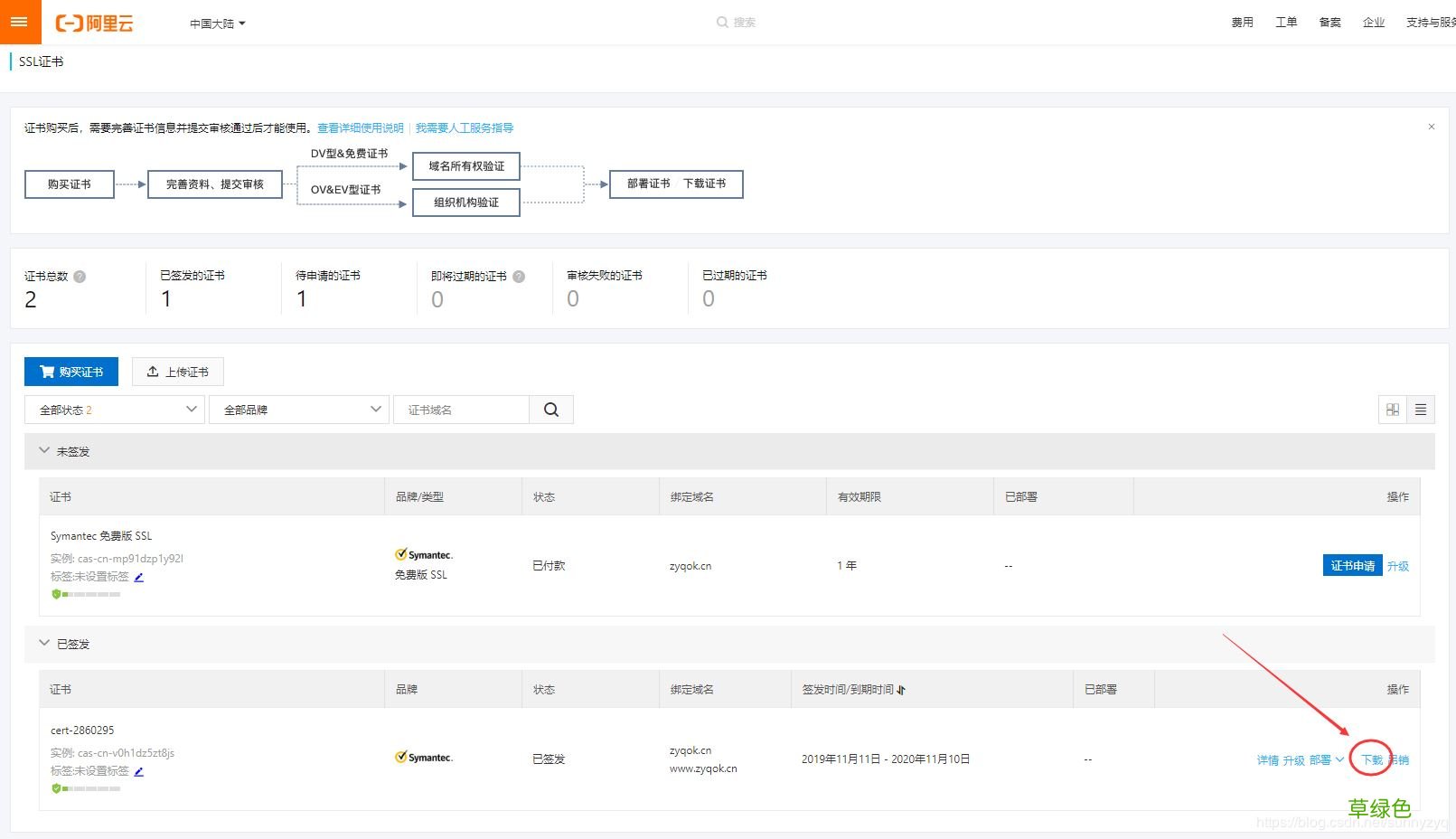Click the 组织机构验证 flow step box

[466, 203]
